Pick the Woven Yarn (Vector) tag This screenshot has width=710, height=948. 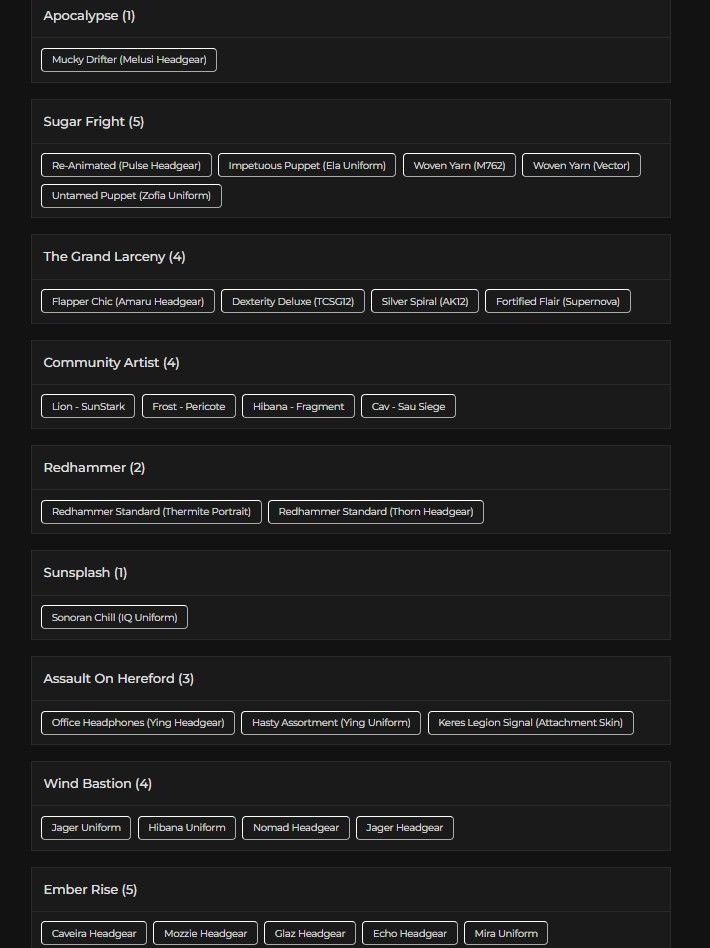click(x=581, y=165)
